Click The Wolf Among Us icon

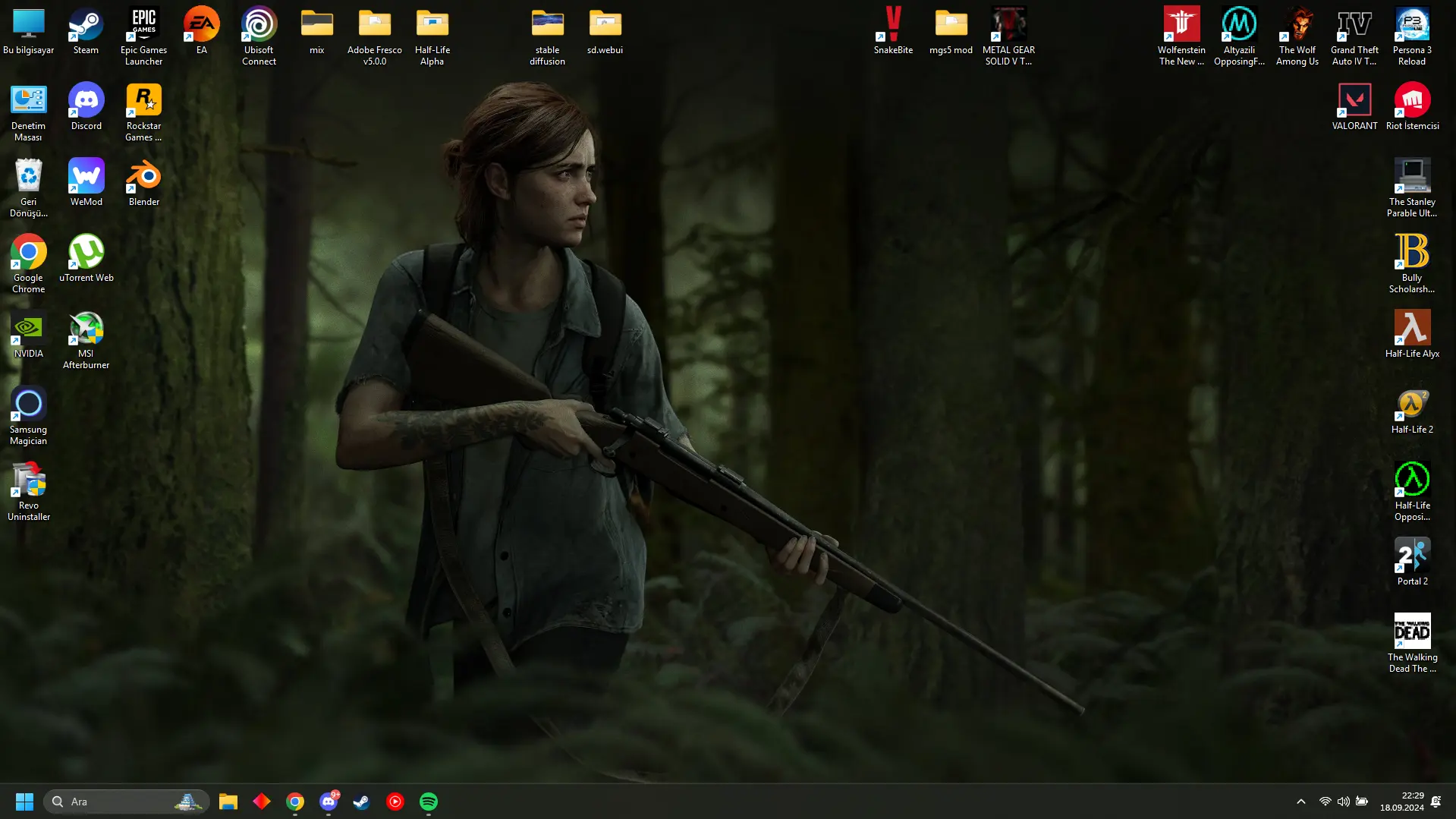[1297, 36]
